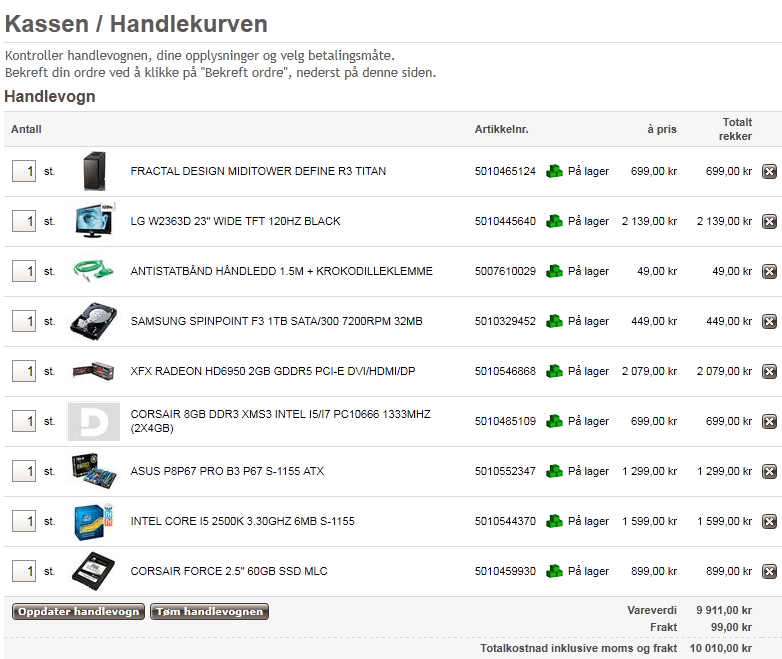The image size is (782, 659).
Task: Click stock icon for Fractal Design case
Action: click(554, 171)
